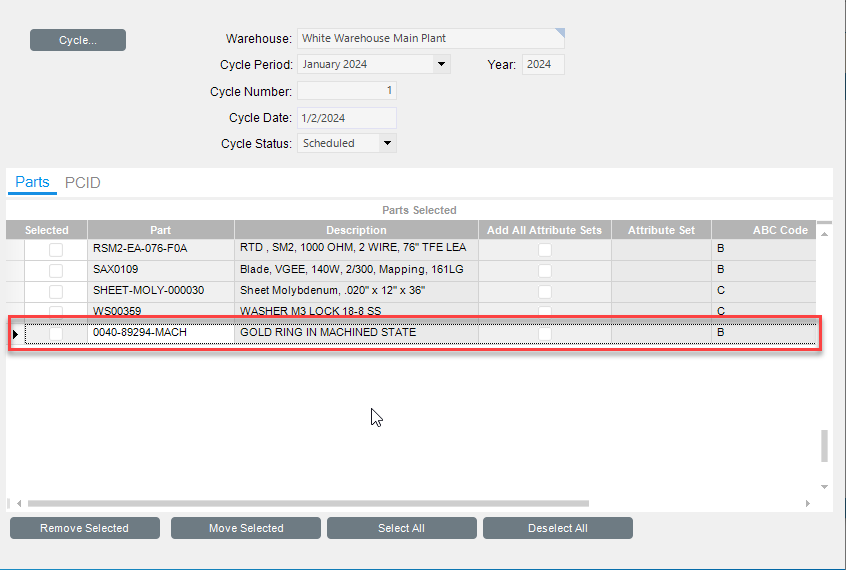
Task: Check Selected box for 0040-89294-MACH
Action: point(56,334)
